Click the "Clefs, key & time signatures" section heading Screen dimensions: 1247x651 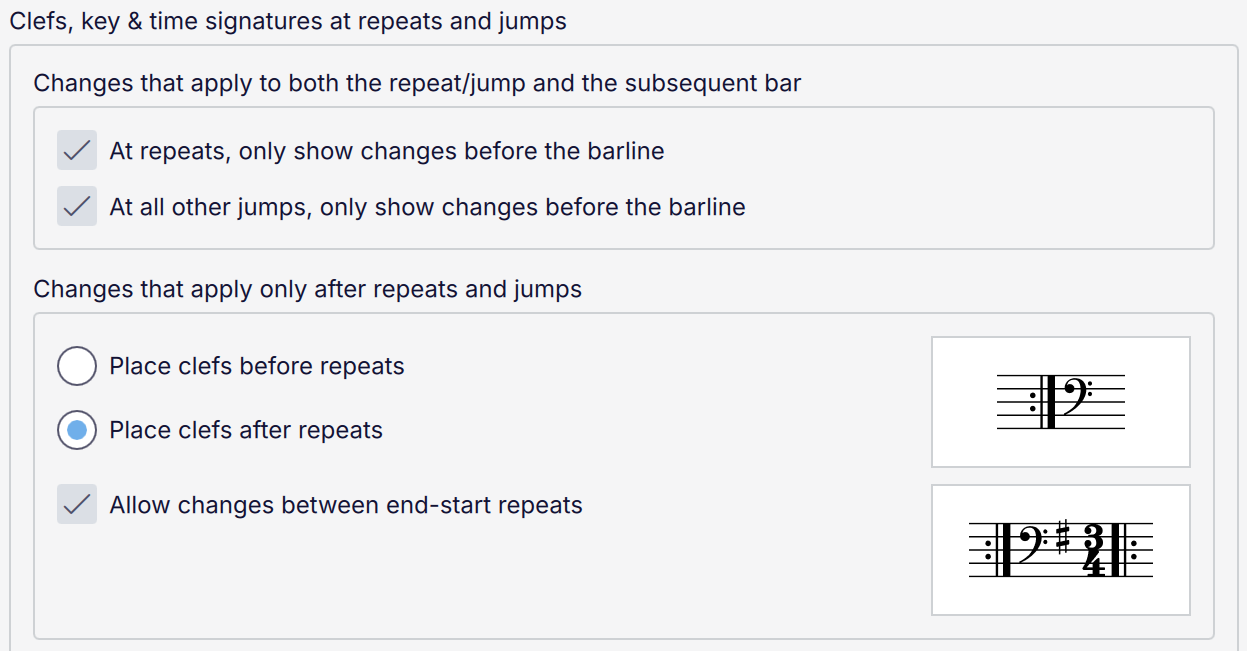[288, 21]
